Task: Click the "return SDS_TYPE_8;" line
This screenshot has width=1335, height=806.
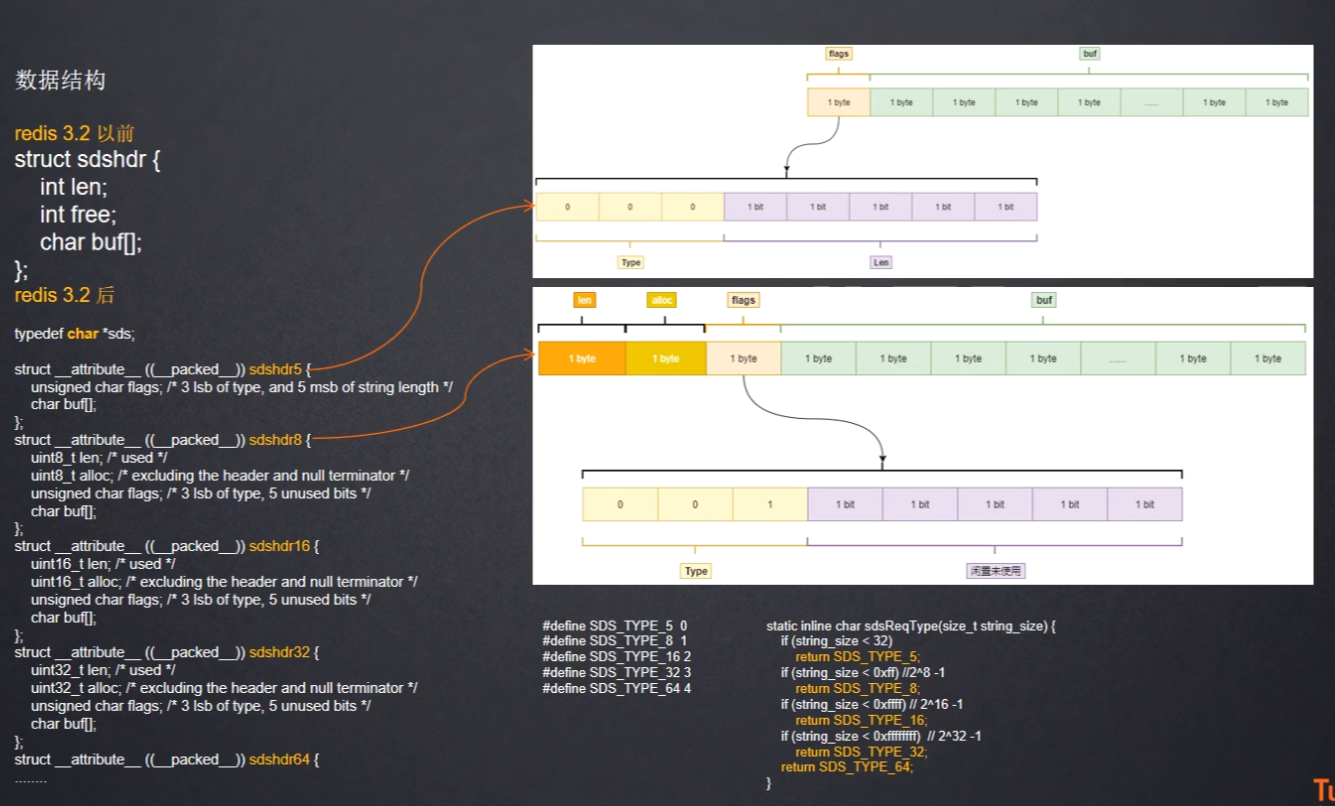Action: [x=858, y=688]
